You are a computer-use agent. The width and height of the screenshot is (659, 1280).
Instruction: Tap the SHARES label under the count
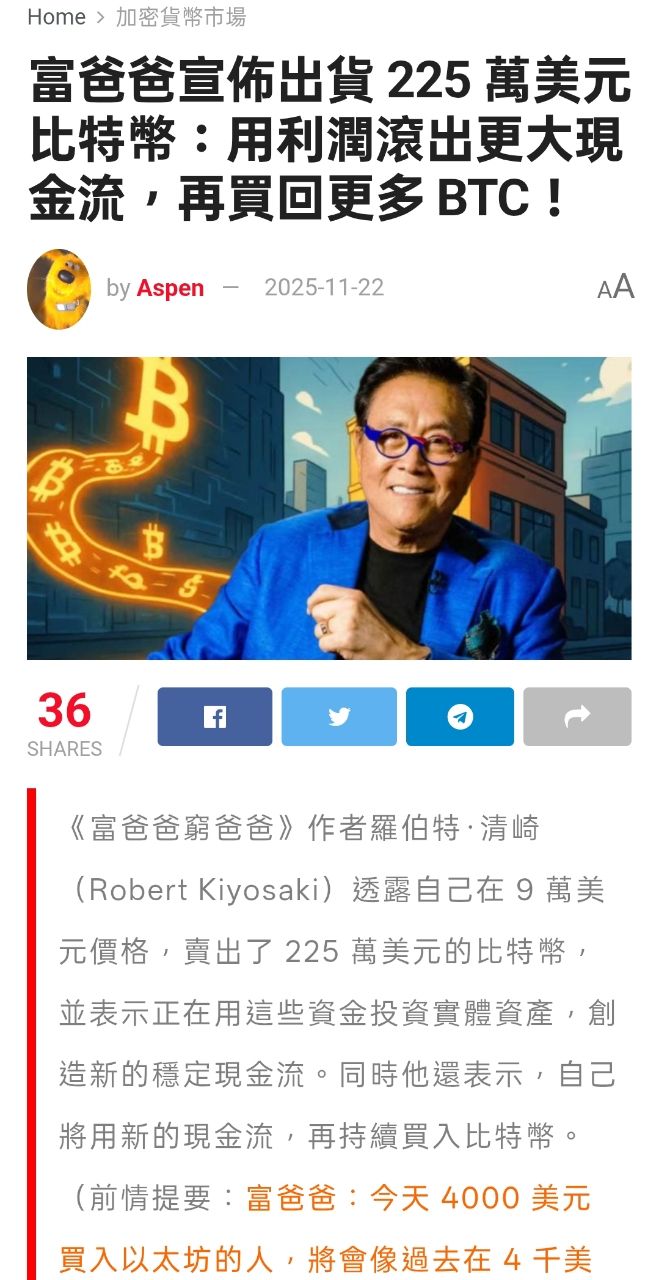(x=64, y=749)
